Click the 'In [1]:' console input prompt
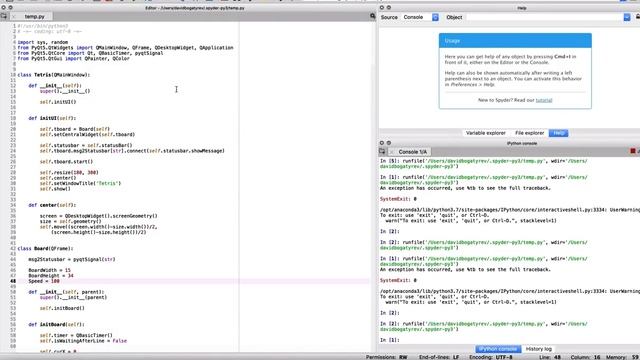640x360 pixels. (x=390, y=340)
